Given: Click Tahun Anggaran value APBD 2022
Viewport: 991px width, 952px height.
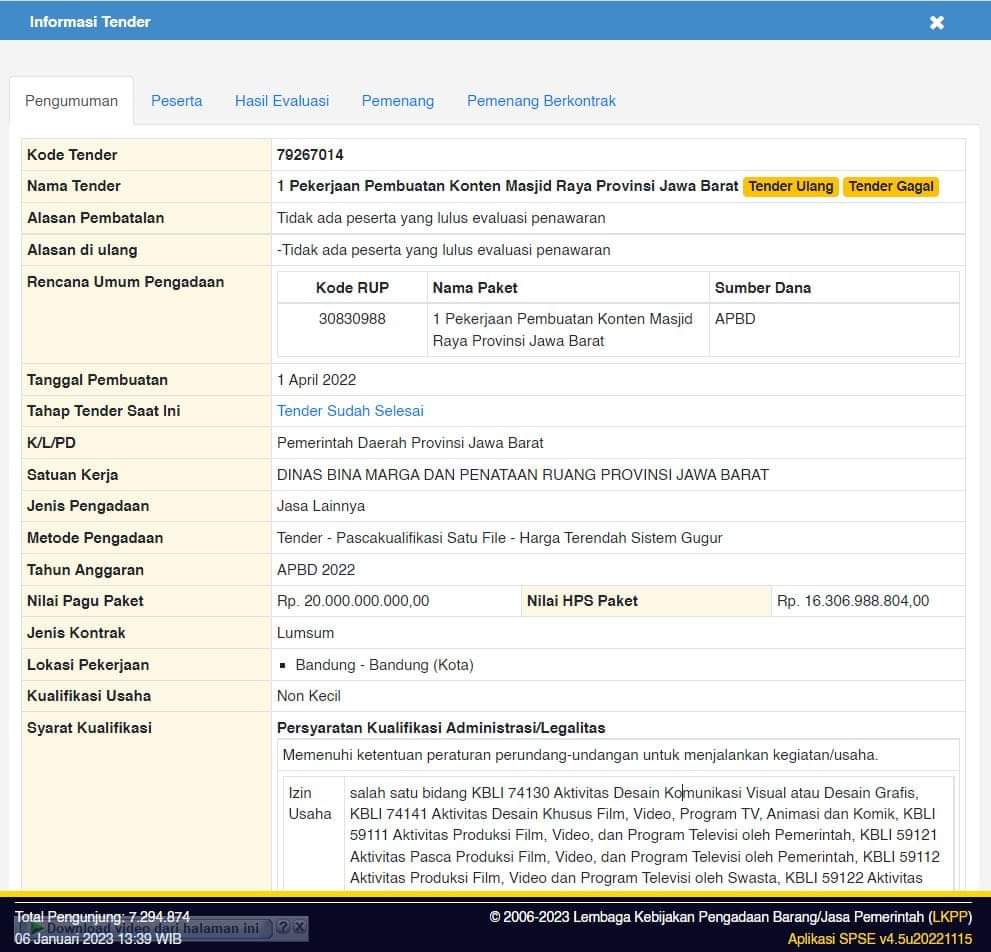Looking at the screenshot, I should (x=316, y=570).
